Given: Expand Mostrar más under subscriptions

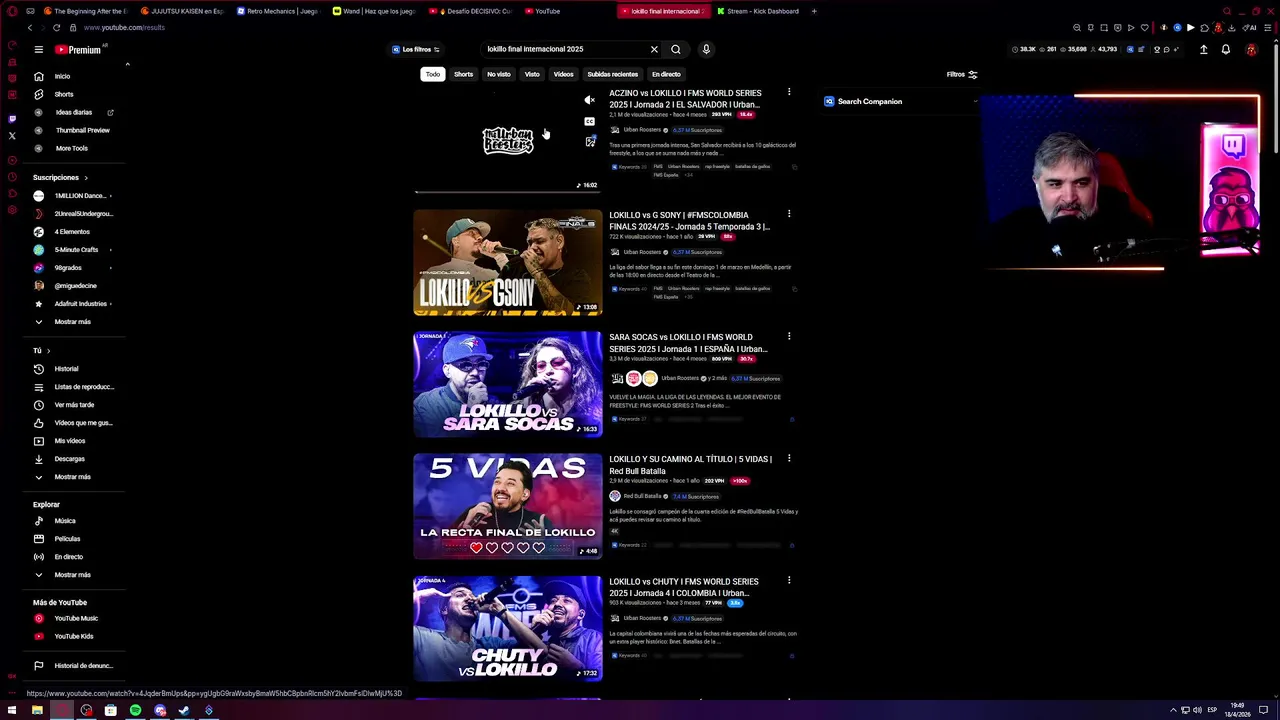Looking at the screenshot, I should (79, 322).
